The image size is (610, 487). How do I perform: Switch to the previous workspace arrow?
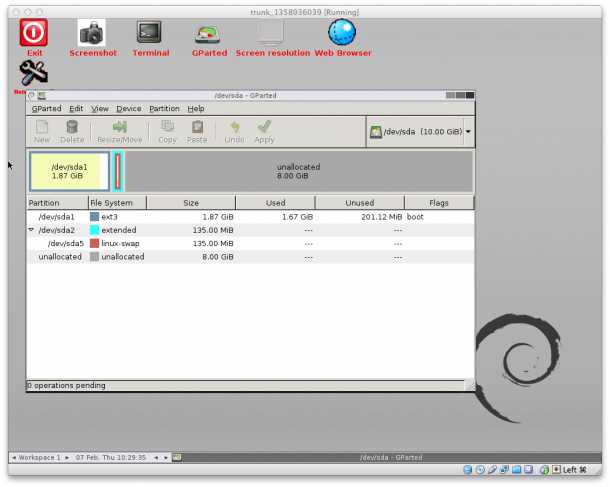(x=14, y=457)
